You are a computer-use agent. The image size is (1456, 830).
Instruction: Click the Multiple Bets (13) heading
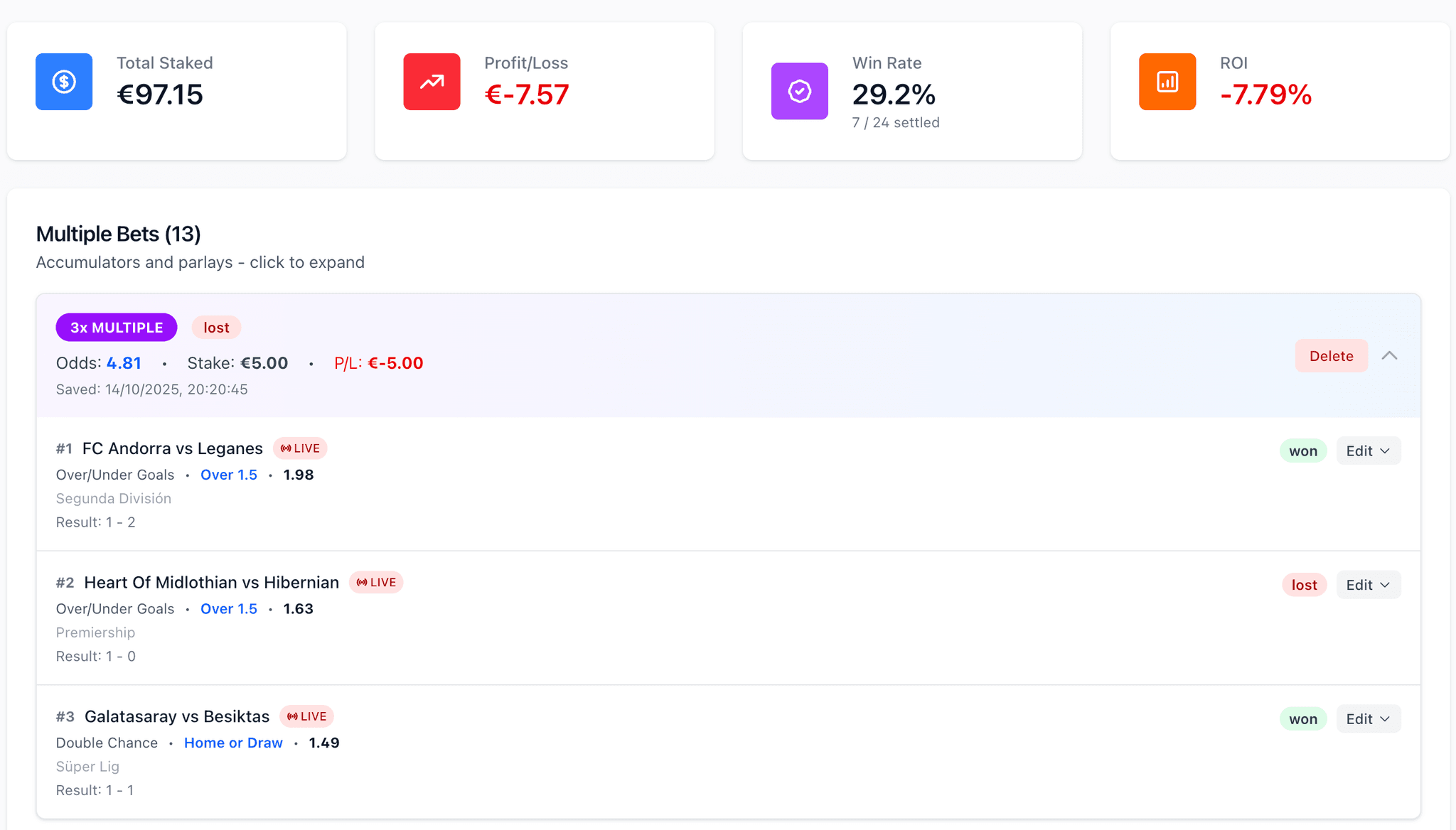tap(118, 234)
